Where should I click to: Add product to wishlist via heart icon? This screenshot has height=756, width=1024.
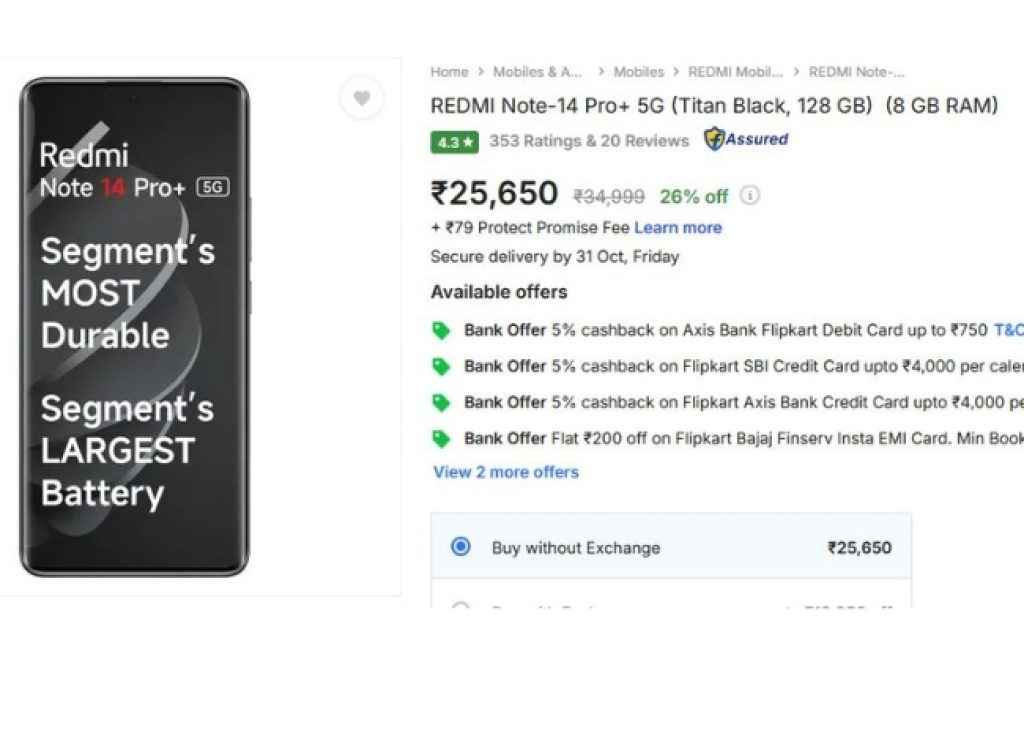pos(362,98)
